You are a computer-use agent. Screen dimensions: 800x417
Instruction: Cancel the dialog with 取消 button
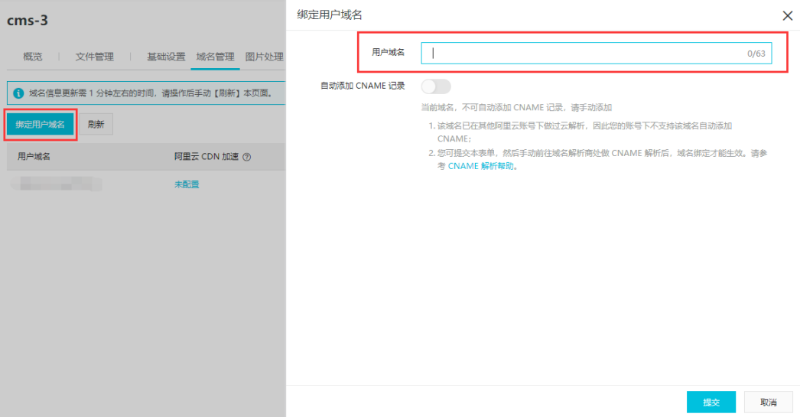coord(768,401)
